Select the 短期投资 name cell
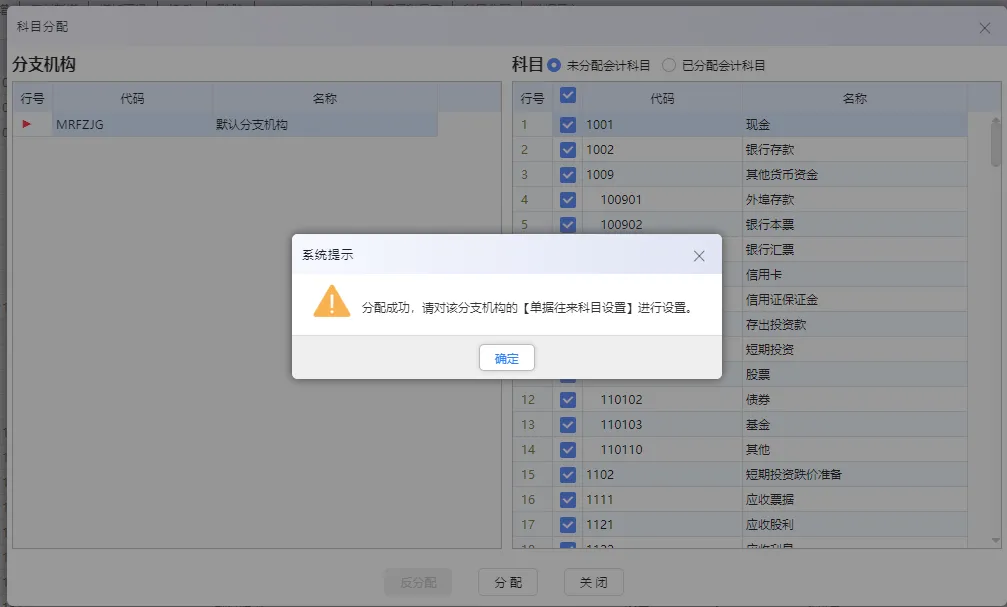Image resolution: width=1007 pixels, height=607 pixels. (x=855, y=349)
